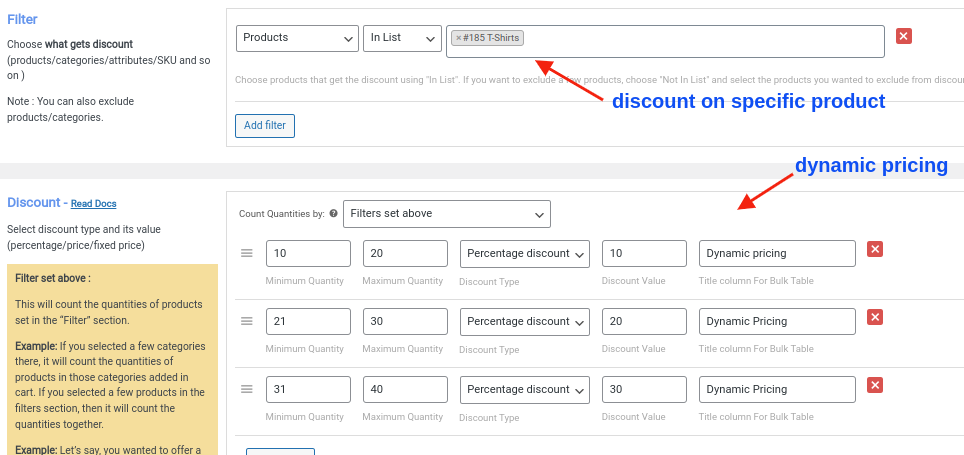Click the Add filter button
The width and height of the screenshot is (964, 455).
[x=265, y=125]
